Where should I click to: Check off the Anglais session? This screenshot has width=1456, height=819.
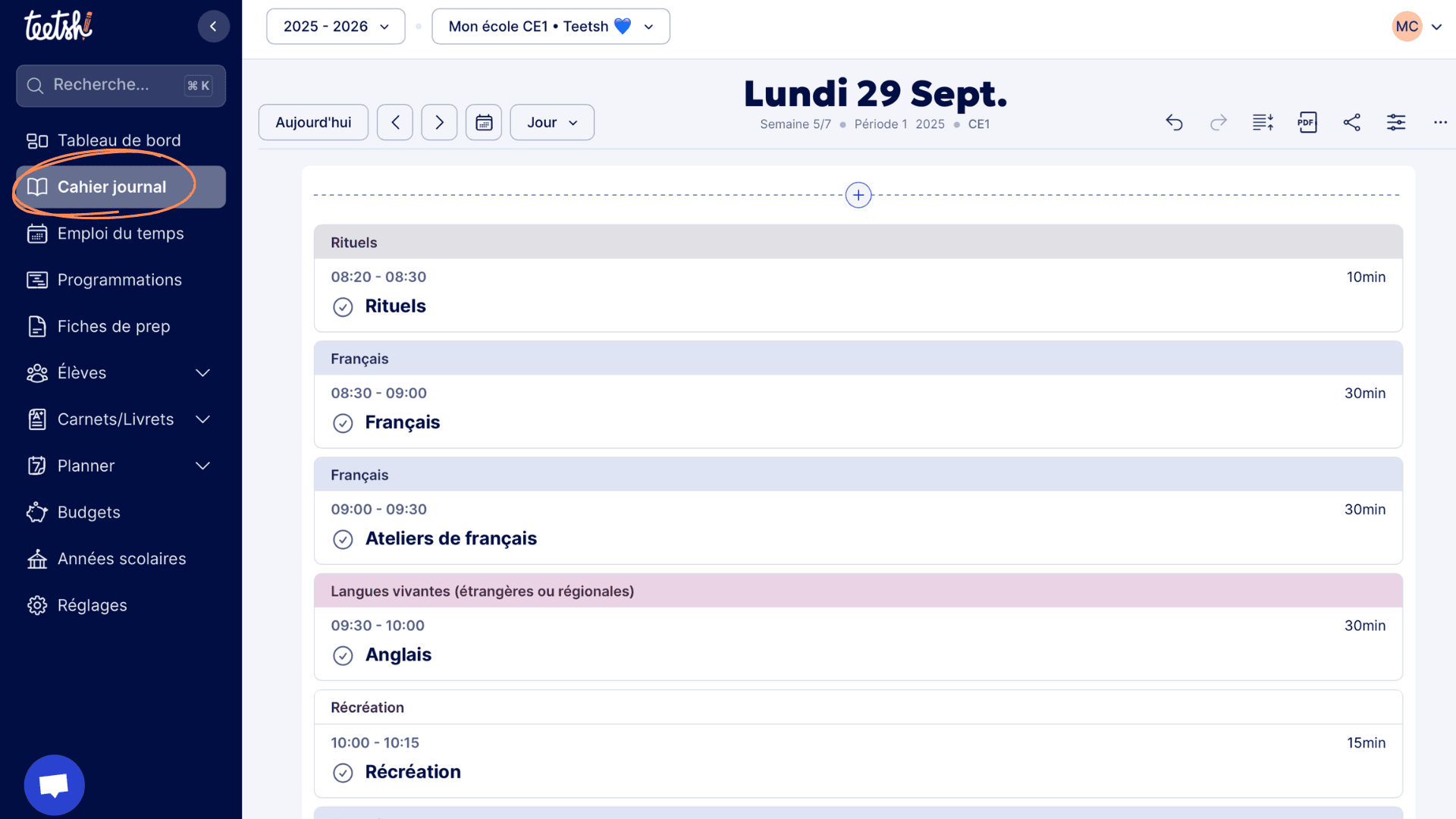click(x=343, y=656)
